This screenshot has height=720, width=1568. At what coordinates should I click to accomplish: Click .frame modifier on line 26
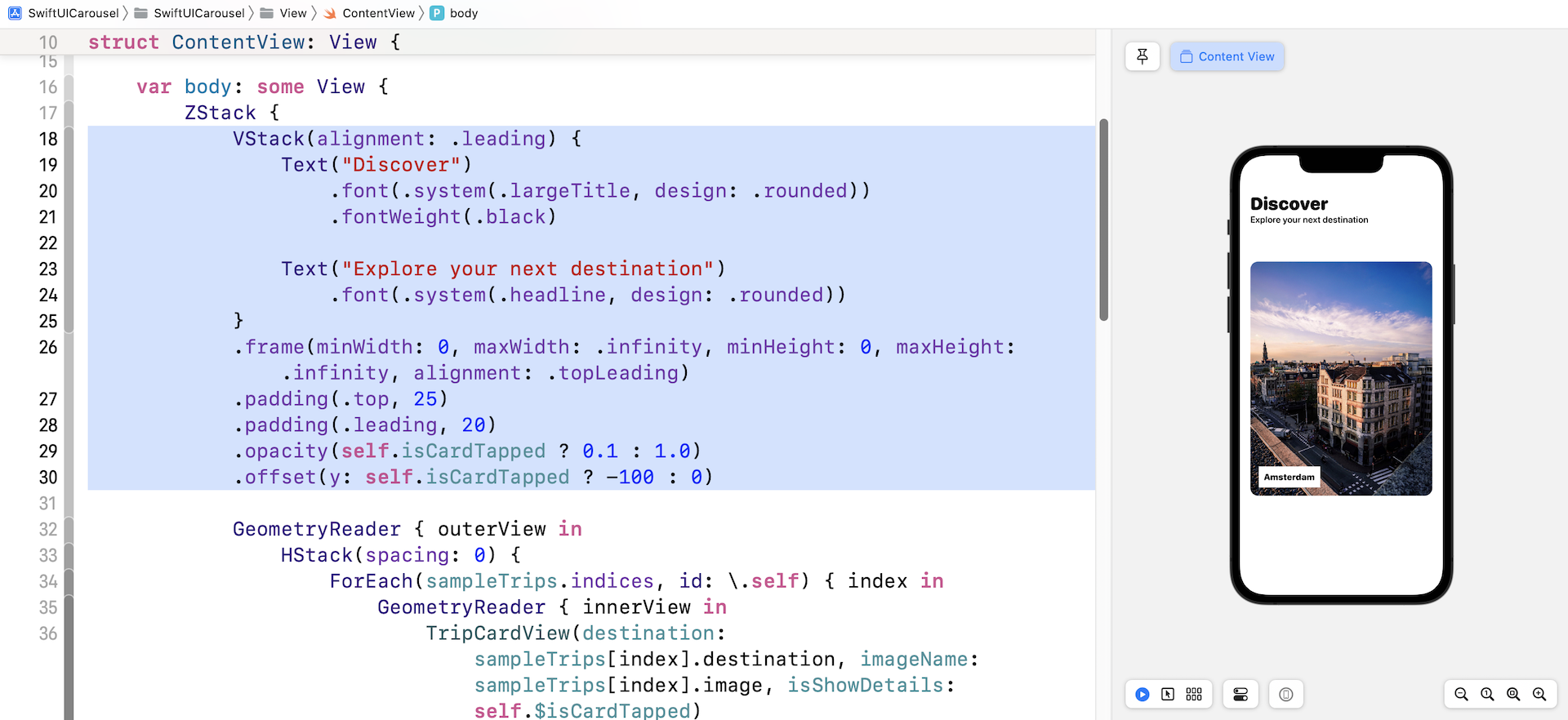tap(624, 360)
